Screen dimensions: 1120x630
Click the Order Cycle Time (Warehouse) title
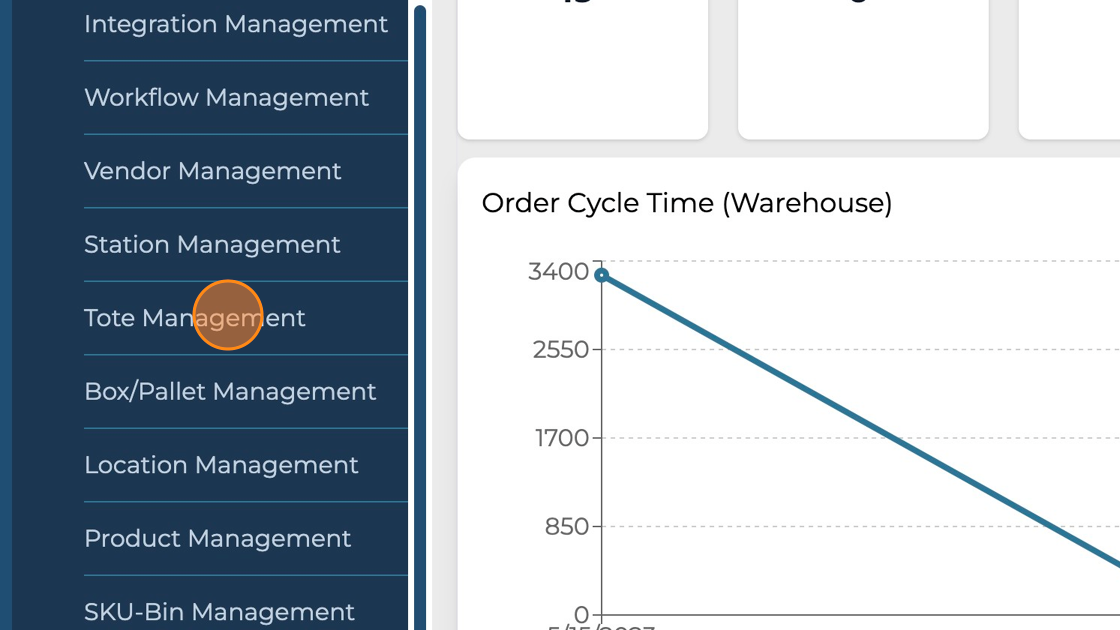[687, 203]
